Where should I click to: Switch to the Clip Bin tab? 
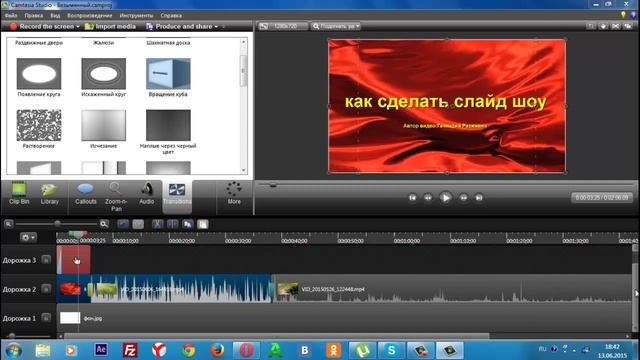pos(19,194)
